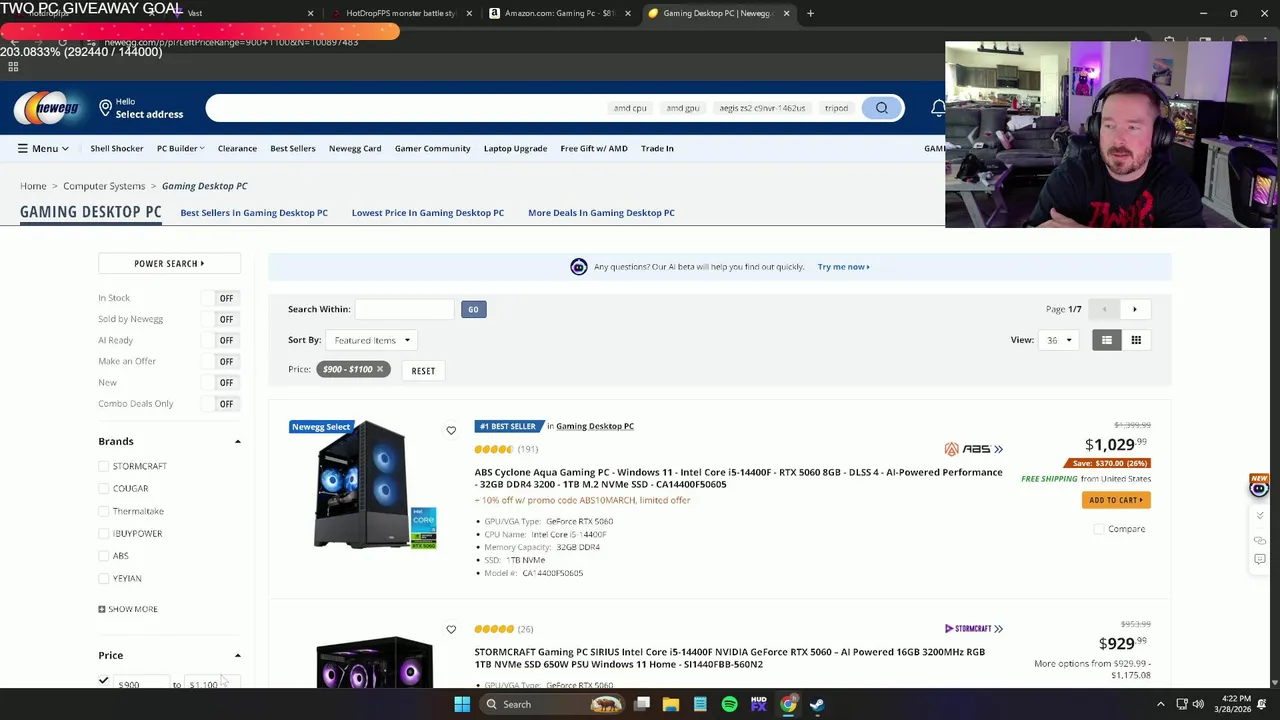Image resolution: width=1280 pixels, height=720 pixels.
Task: Open the View 36 items dropdown
Action: (x=1059, y=340)
